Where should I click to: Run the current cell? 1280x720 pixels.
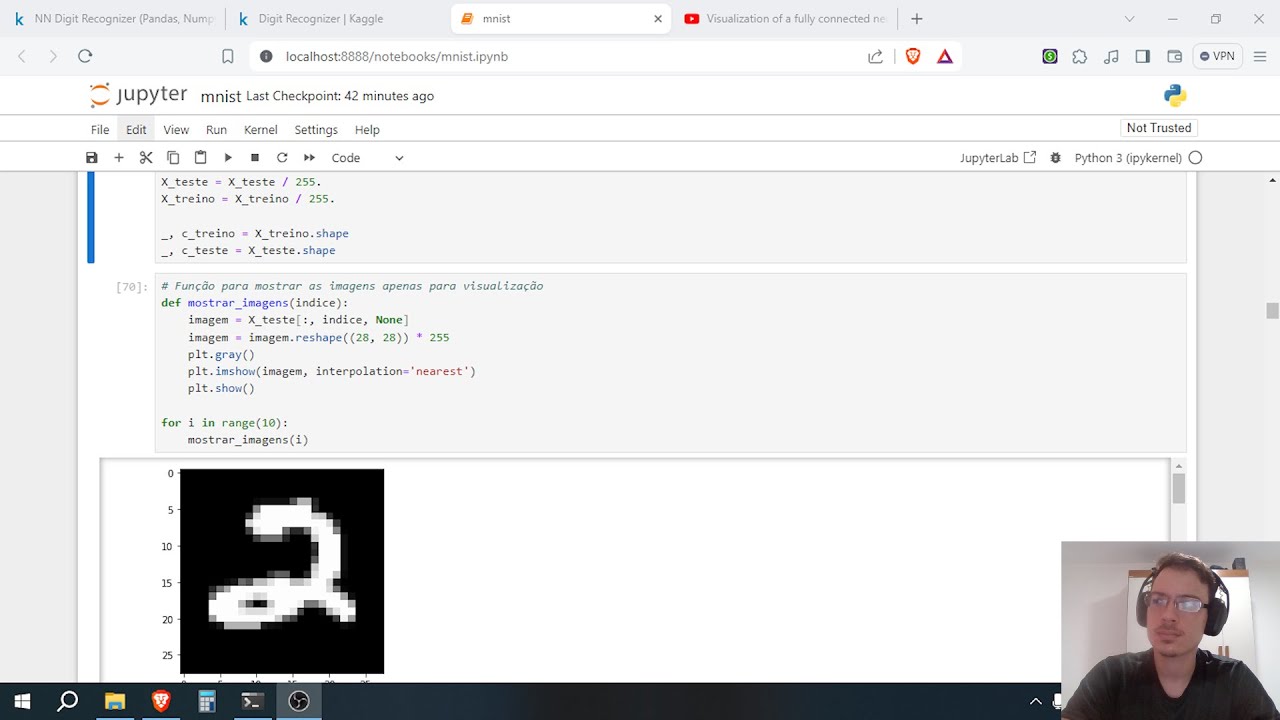pyautogui.click(x=228, y=158)
